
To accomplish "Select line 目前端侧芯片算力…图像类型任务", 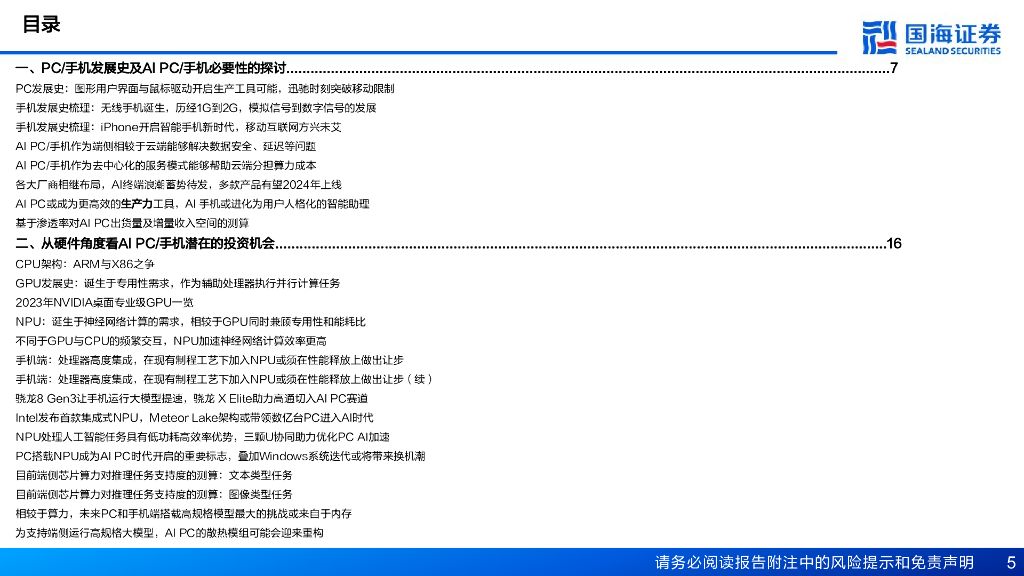I will [153, 494].
